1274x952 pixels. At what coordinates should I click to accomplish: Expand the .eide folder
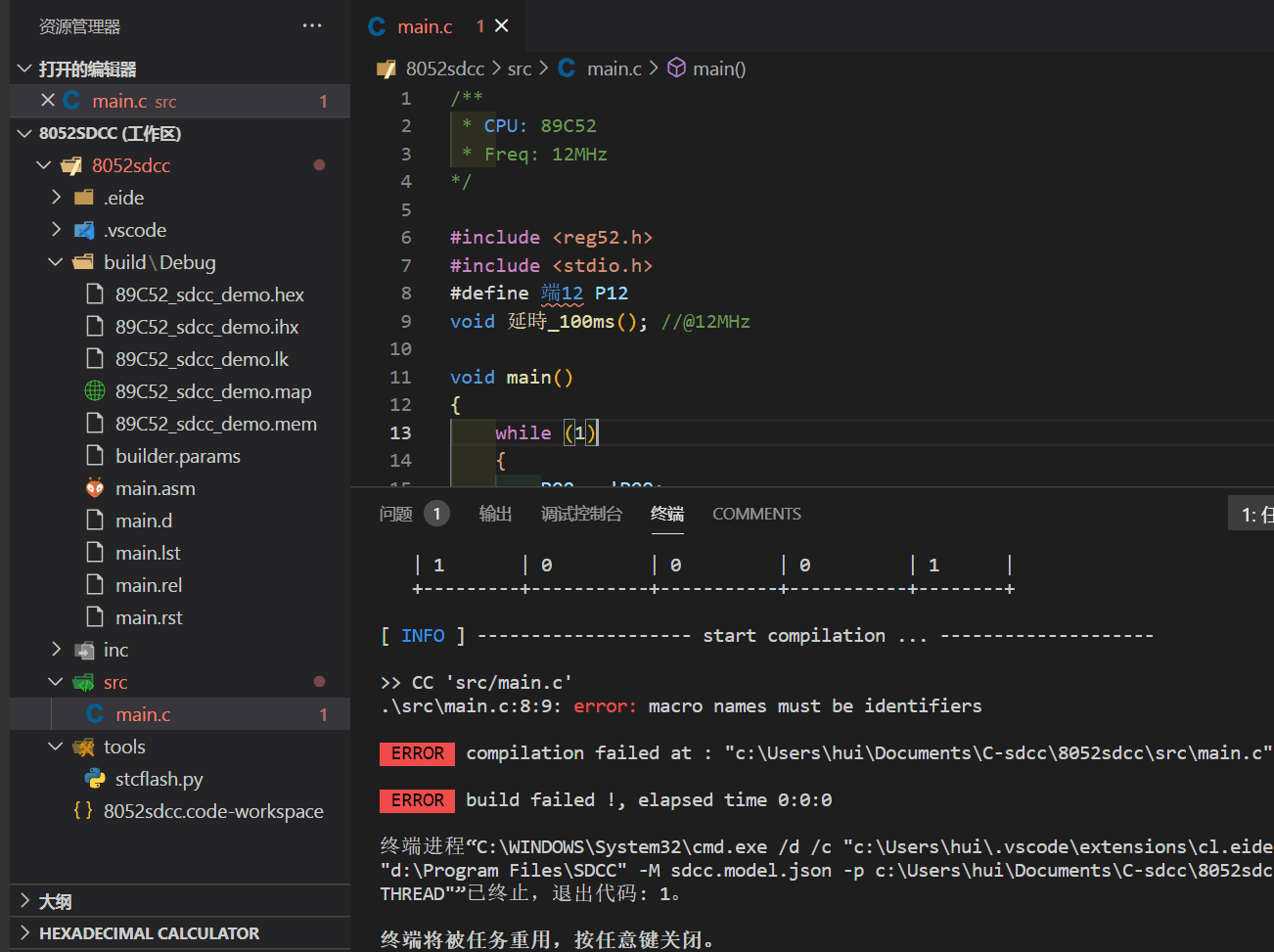coord(56,198)
